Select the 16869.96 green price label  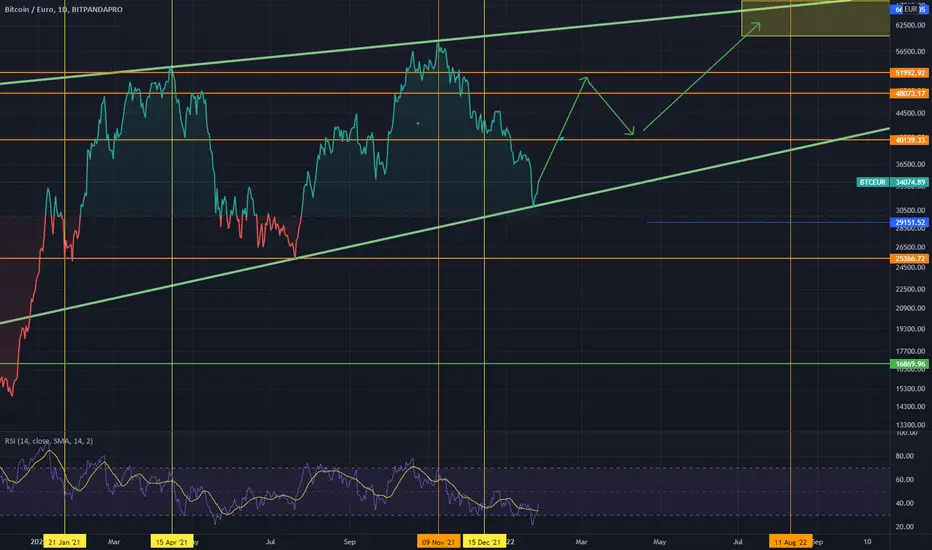(909, 364)
